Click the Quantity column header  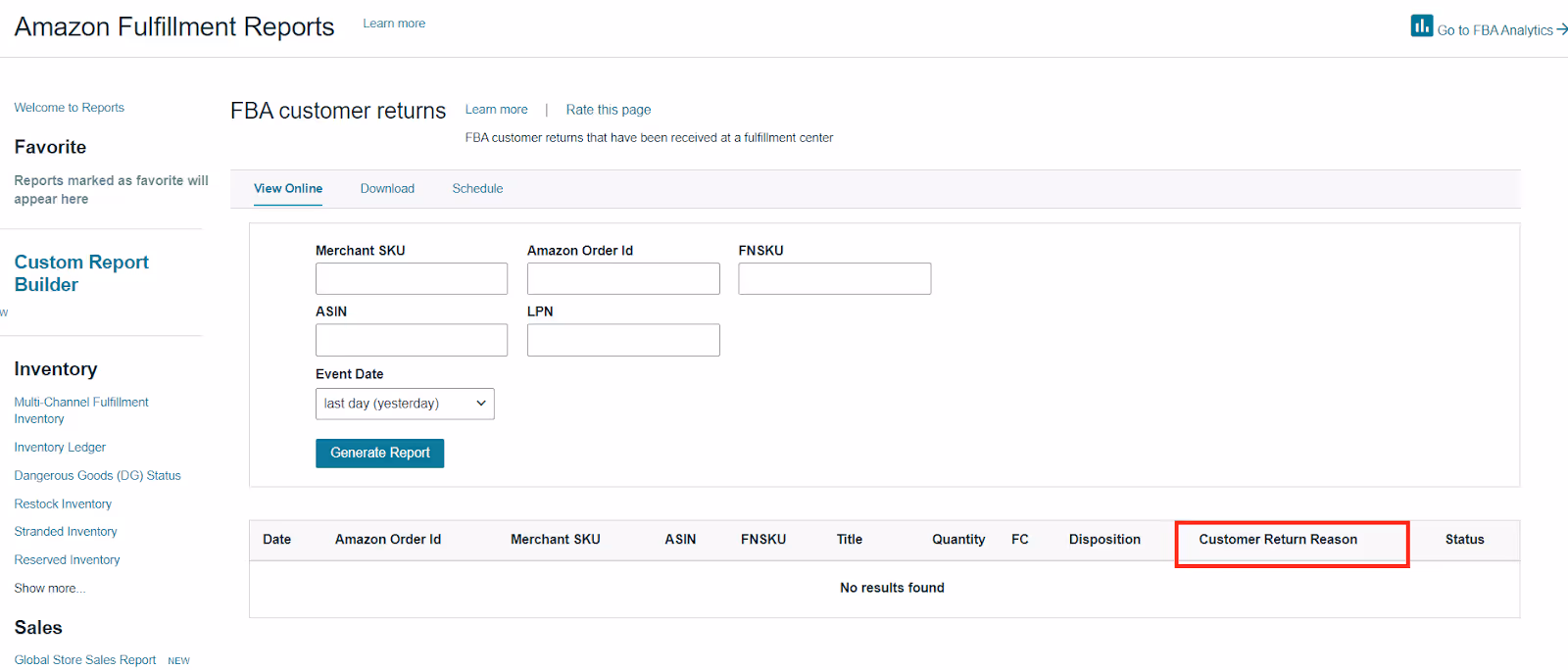point(958,540)
